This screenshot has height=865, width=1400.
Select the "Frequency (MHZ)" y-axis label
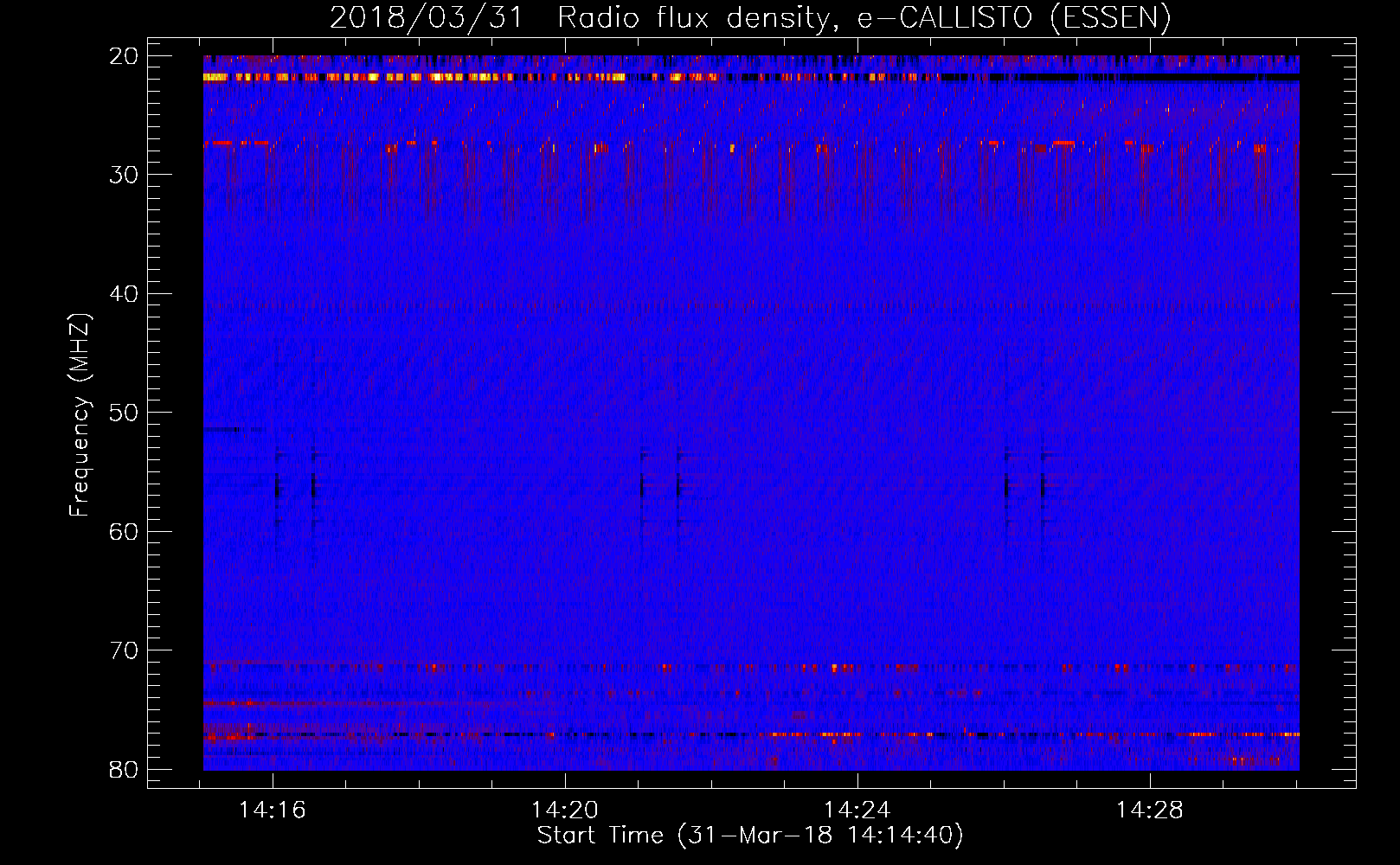[80, 415]
